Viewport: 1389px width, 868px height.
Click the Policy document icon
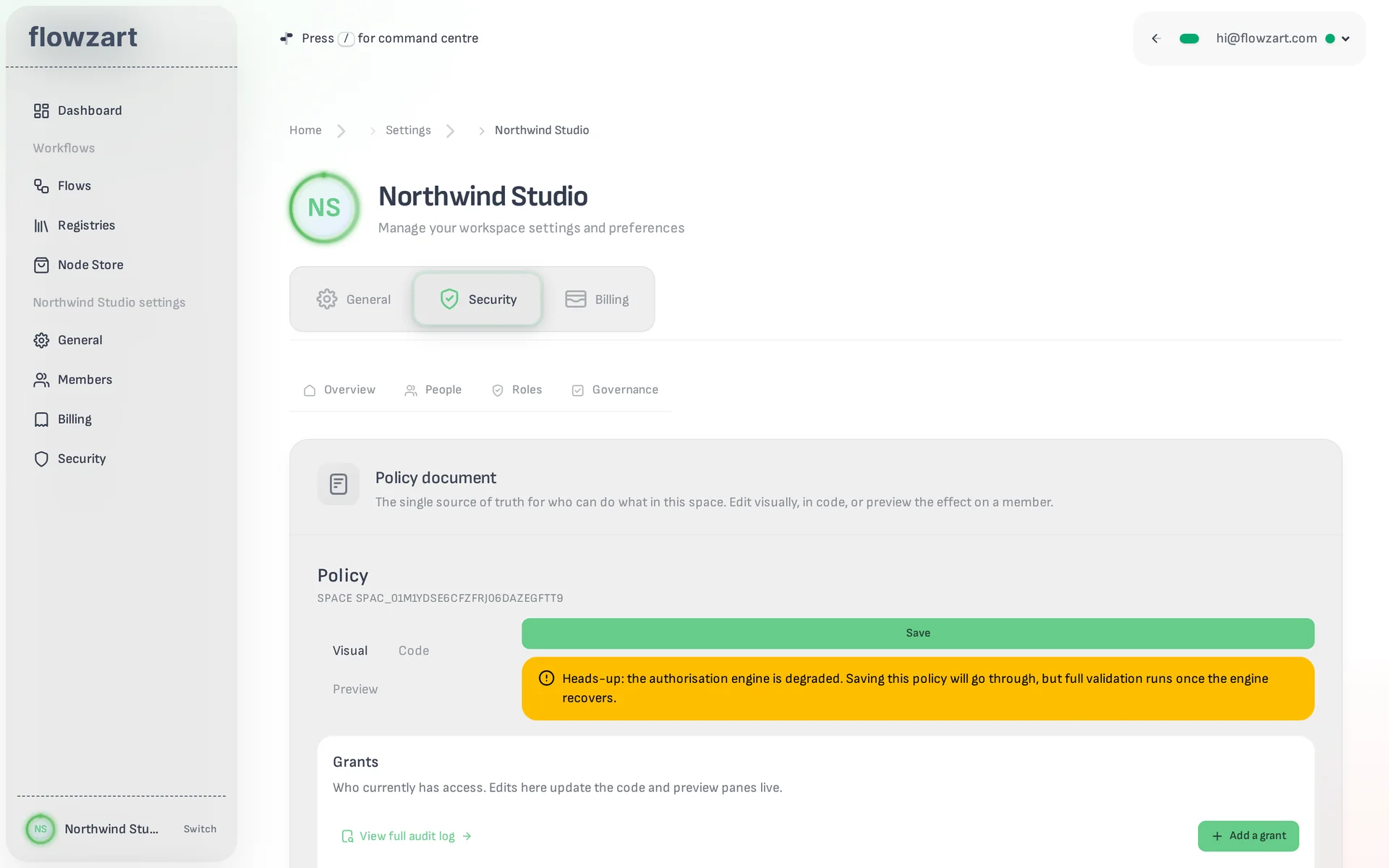[x=339, y=484]
